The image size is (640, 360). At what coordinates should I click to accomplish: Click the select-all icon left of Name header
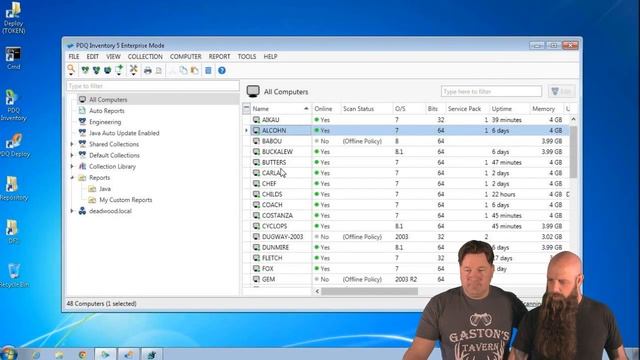246,109
